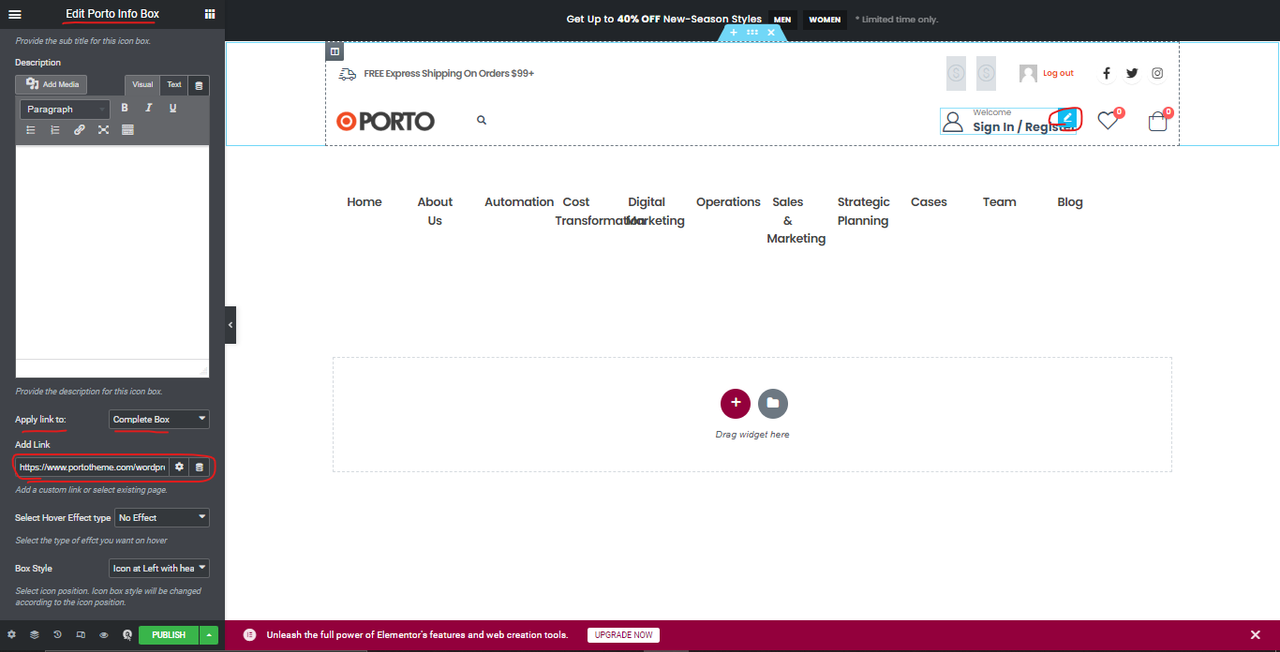Click inside the description text area
This screenshot has width=1280, height=652.
pyautogui.click(x=112, y=253)
